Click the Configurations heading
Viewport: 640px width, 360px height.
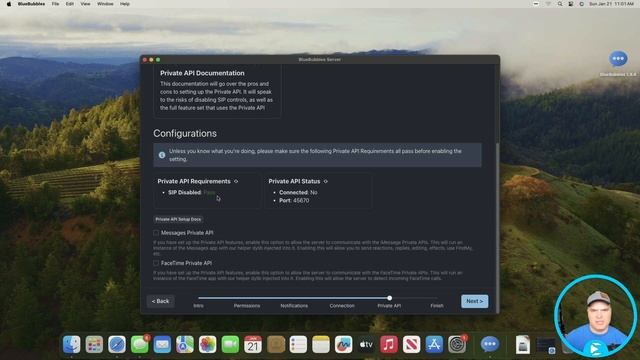(185, 133)
